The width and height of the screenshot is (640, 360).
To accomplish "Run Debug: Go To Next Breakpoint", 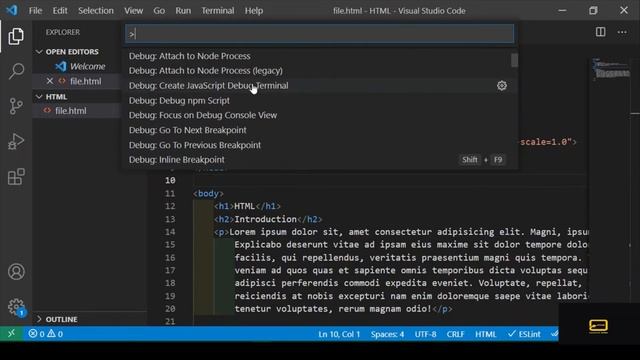I will pos(320,130).
